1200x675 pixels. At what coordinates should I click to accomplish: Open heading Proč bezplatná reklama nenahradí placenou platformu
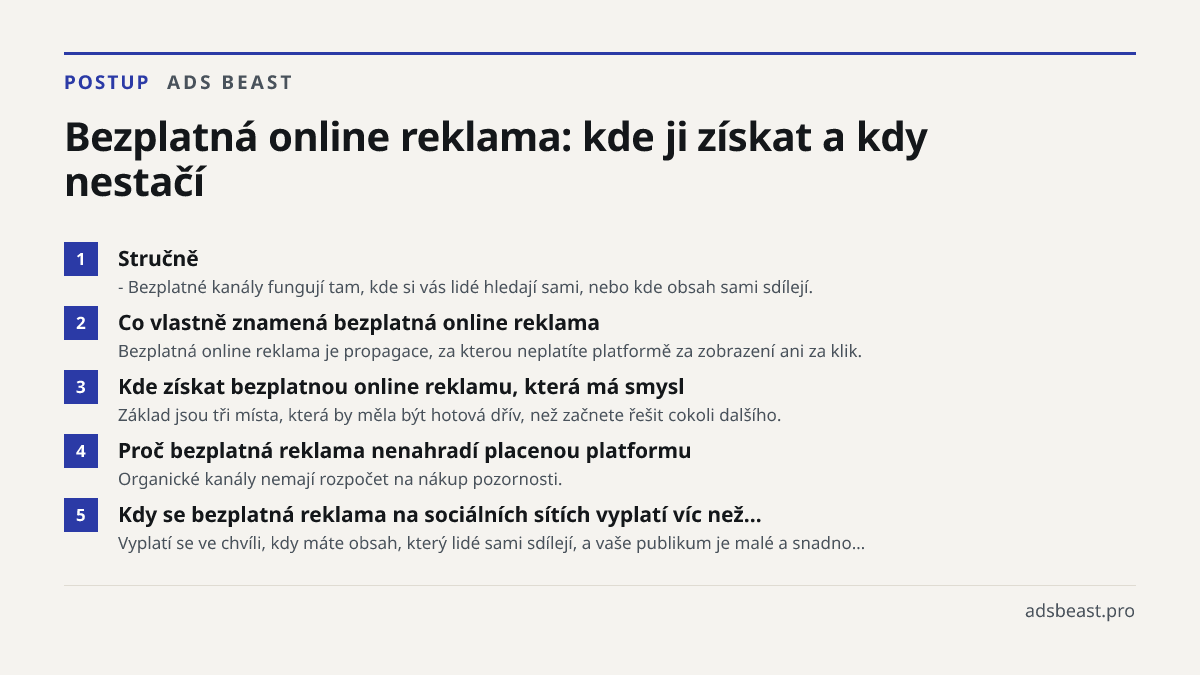(404, 450)
